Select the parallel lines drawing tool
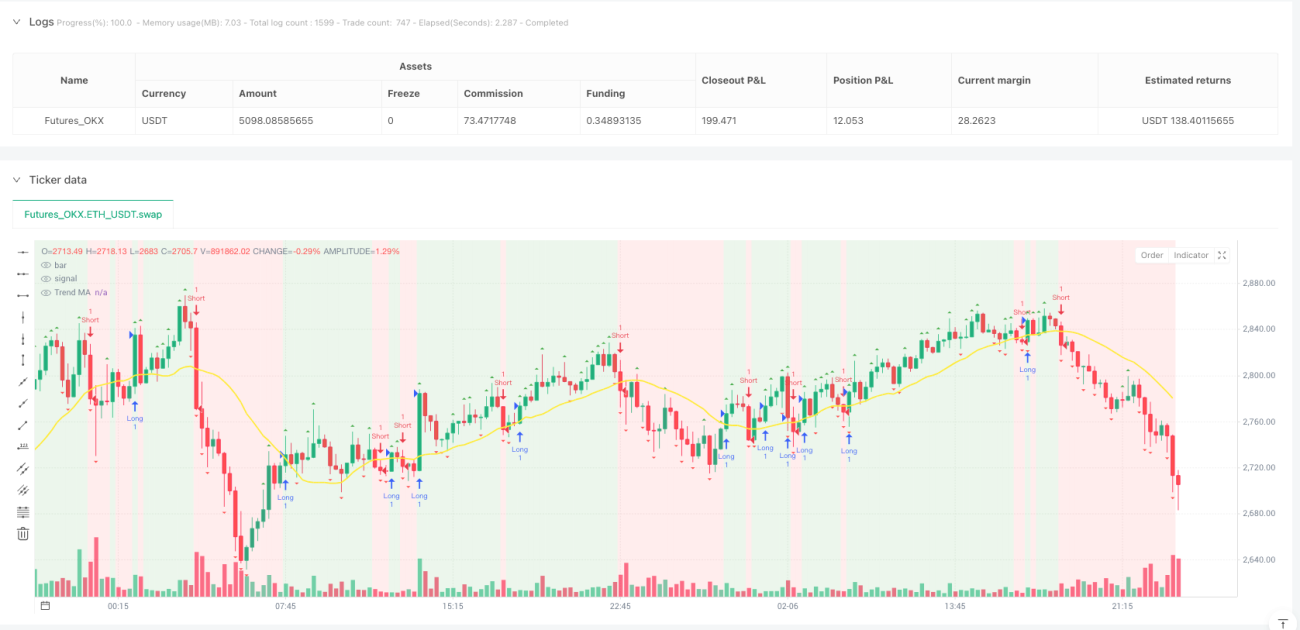The image size is (1300, 630). coord(23,468)
